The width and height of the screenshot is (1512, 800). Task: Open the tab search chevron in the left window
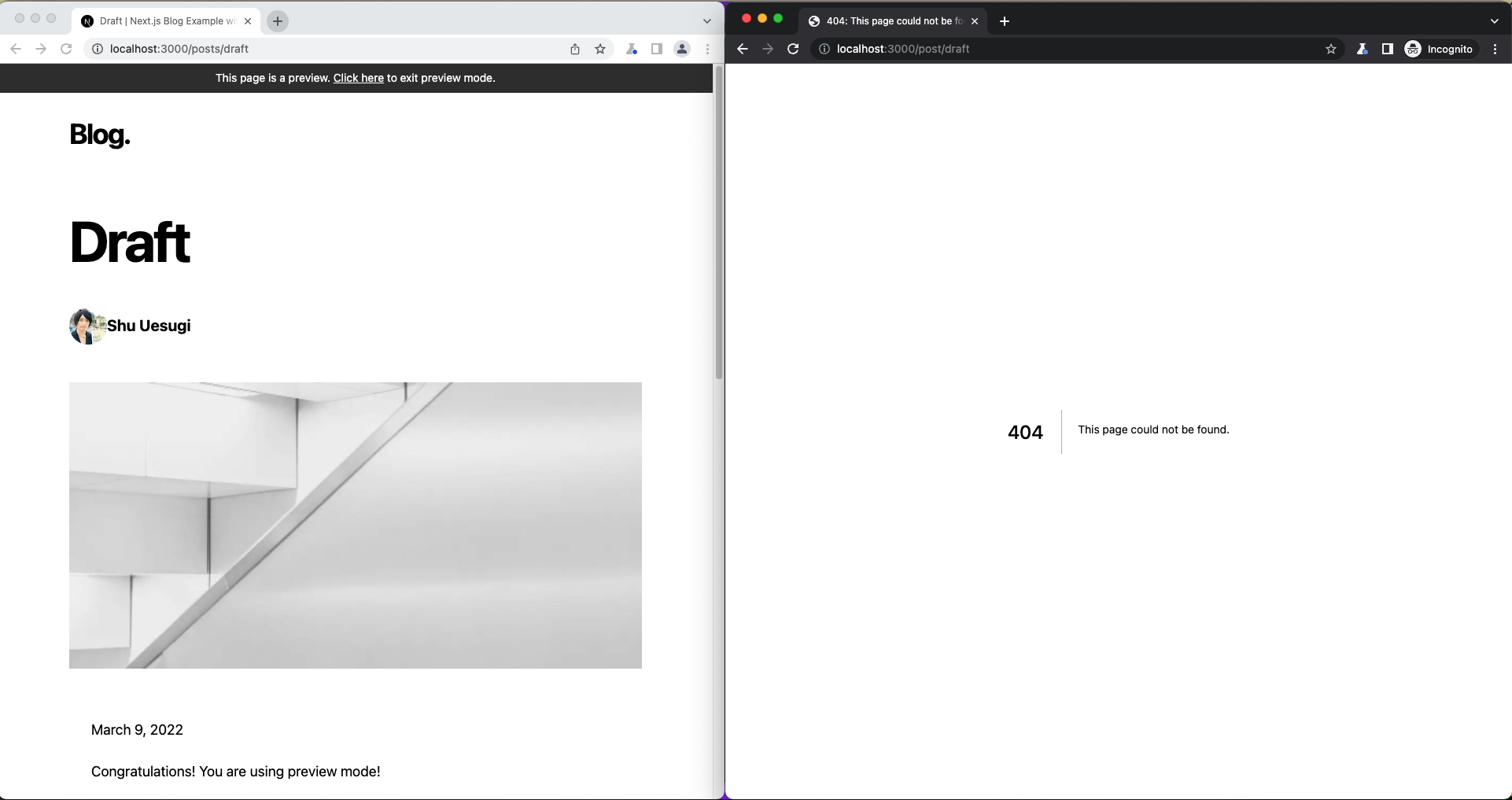(x=706, y=21)
